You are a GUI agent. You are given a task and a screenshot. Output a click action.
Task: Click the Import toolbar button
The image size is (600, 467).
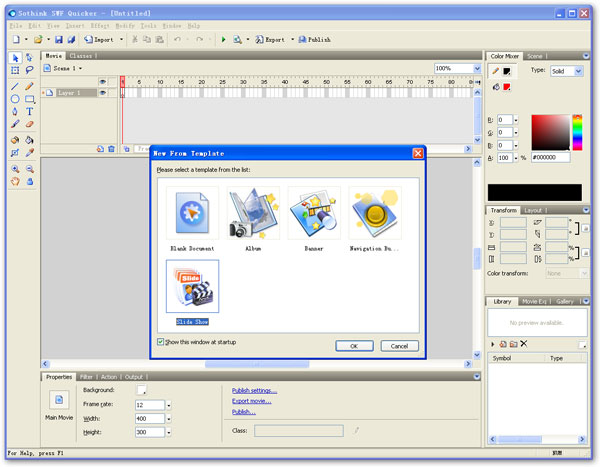[x=99, y=39]
